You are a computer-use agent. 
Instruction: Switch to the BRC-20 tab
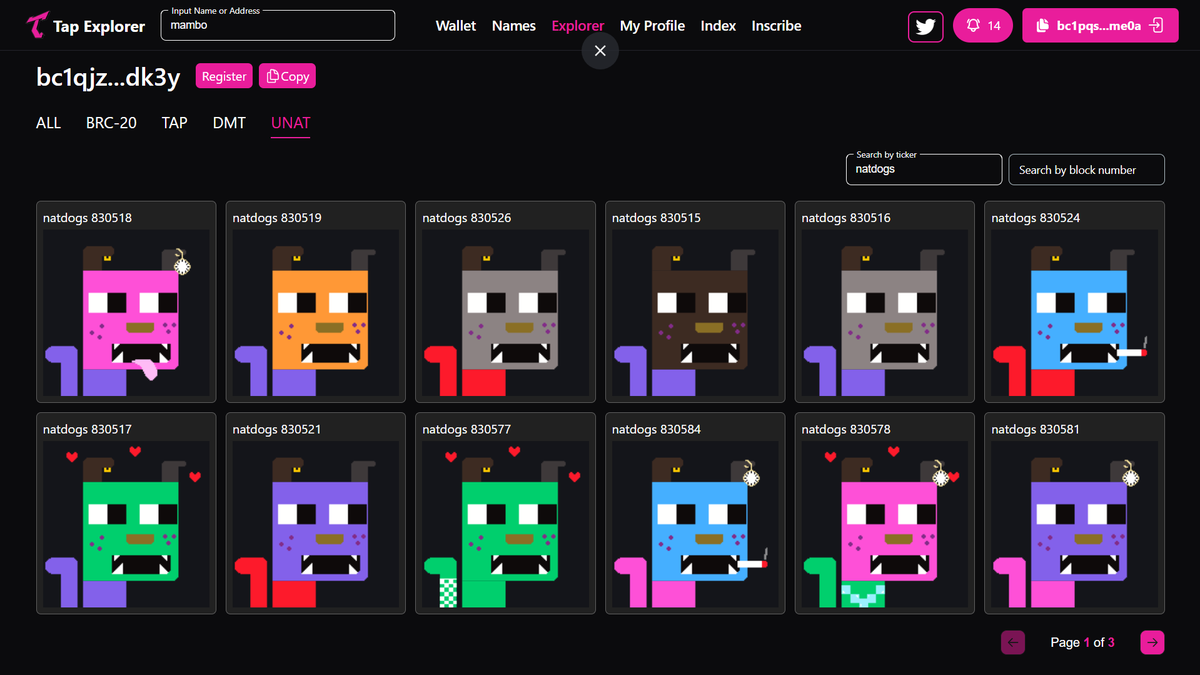click(111, 123)
